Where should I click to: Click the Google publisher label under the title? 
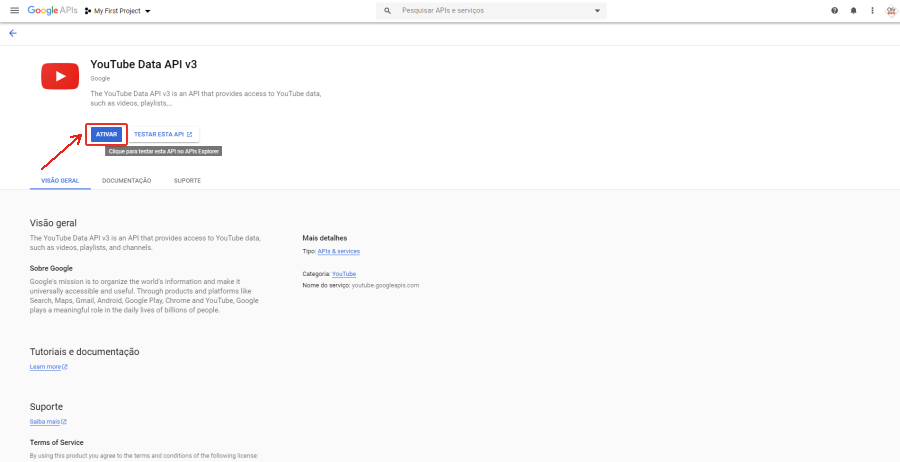[100, 79]
